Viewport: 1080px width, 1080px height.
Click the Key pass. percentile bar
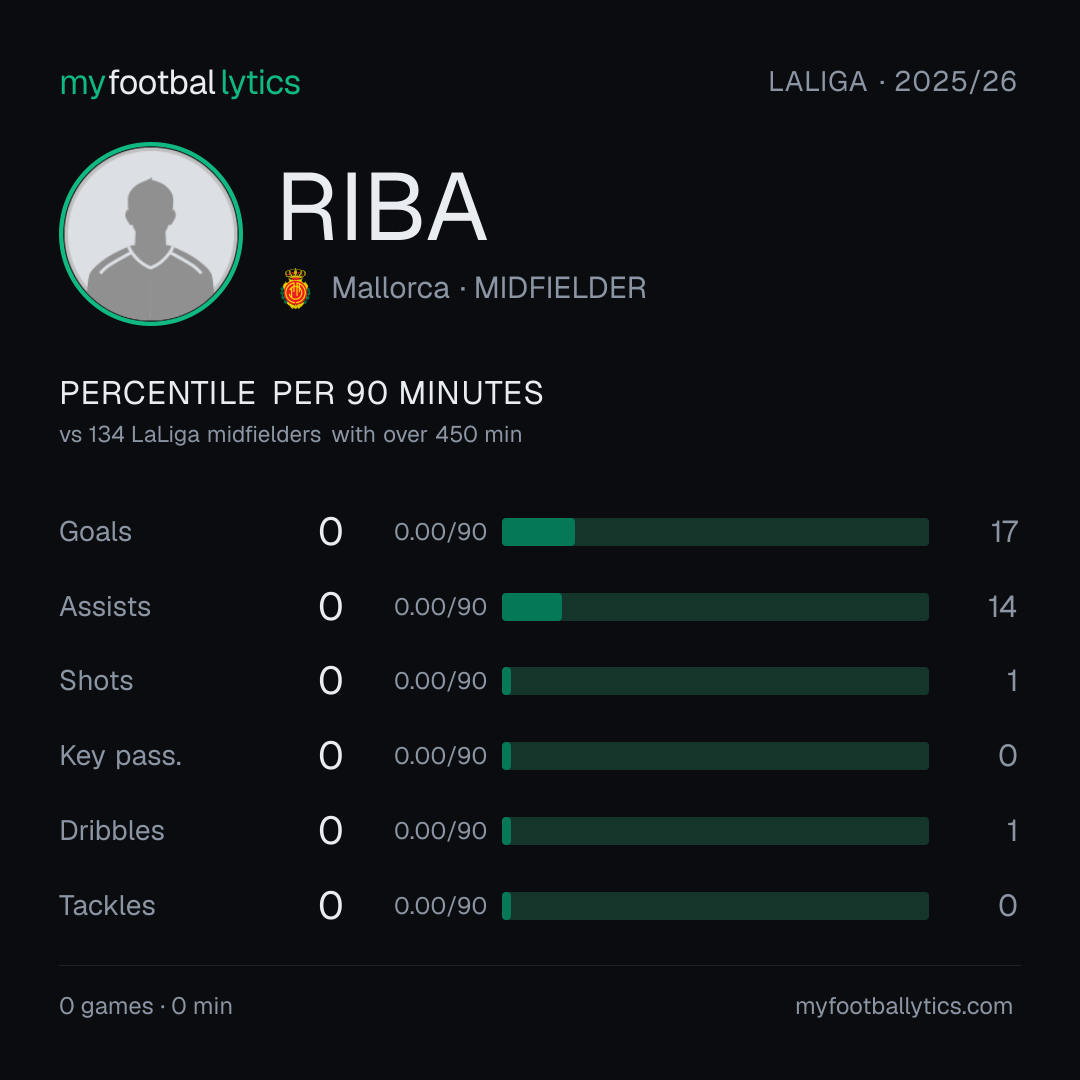715,756
